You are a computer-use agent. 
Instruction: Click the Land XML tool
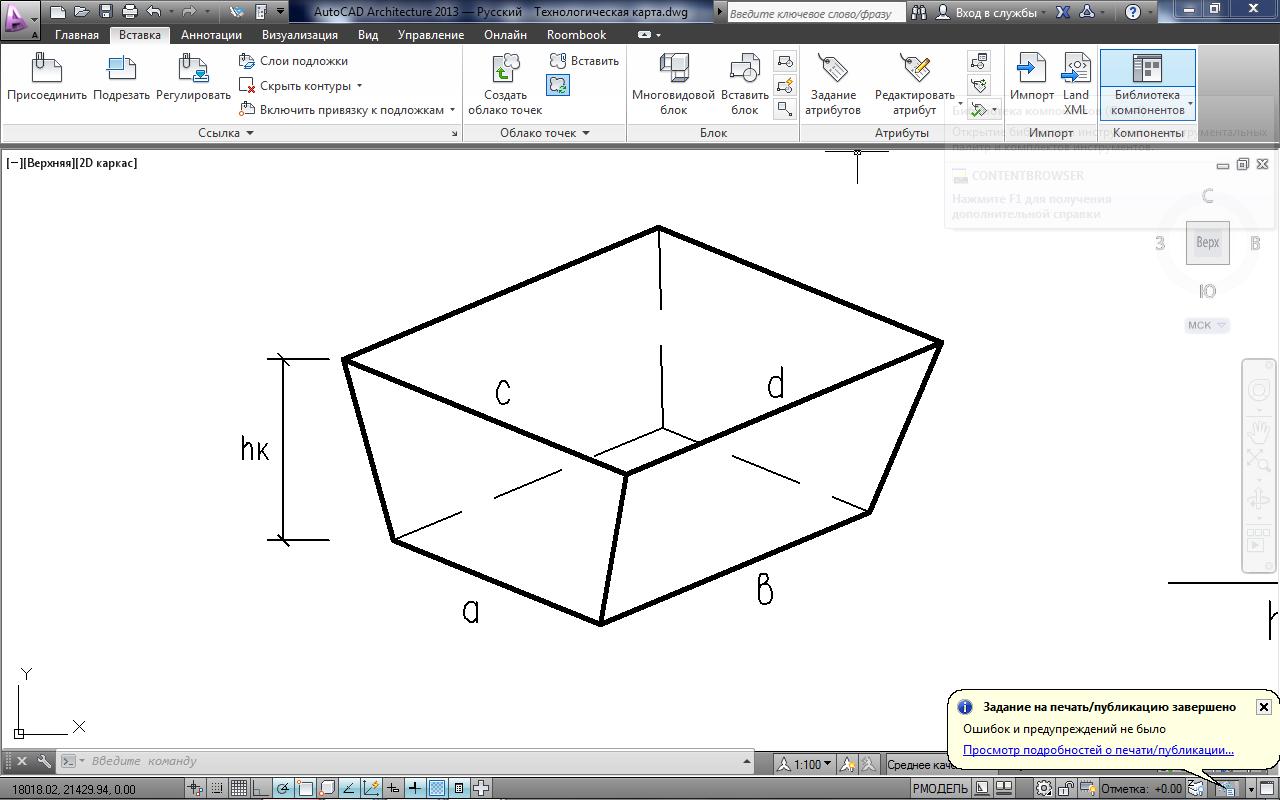click(x=1076, y=85)
